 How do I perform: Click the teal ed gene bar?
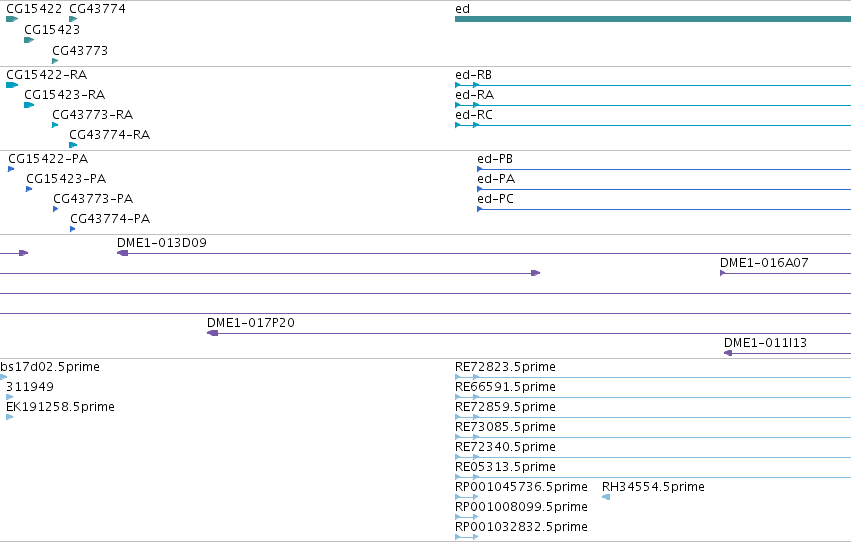click(x=653, y=19)
